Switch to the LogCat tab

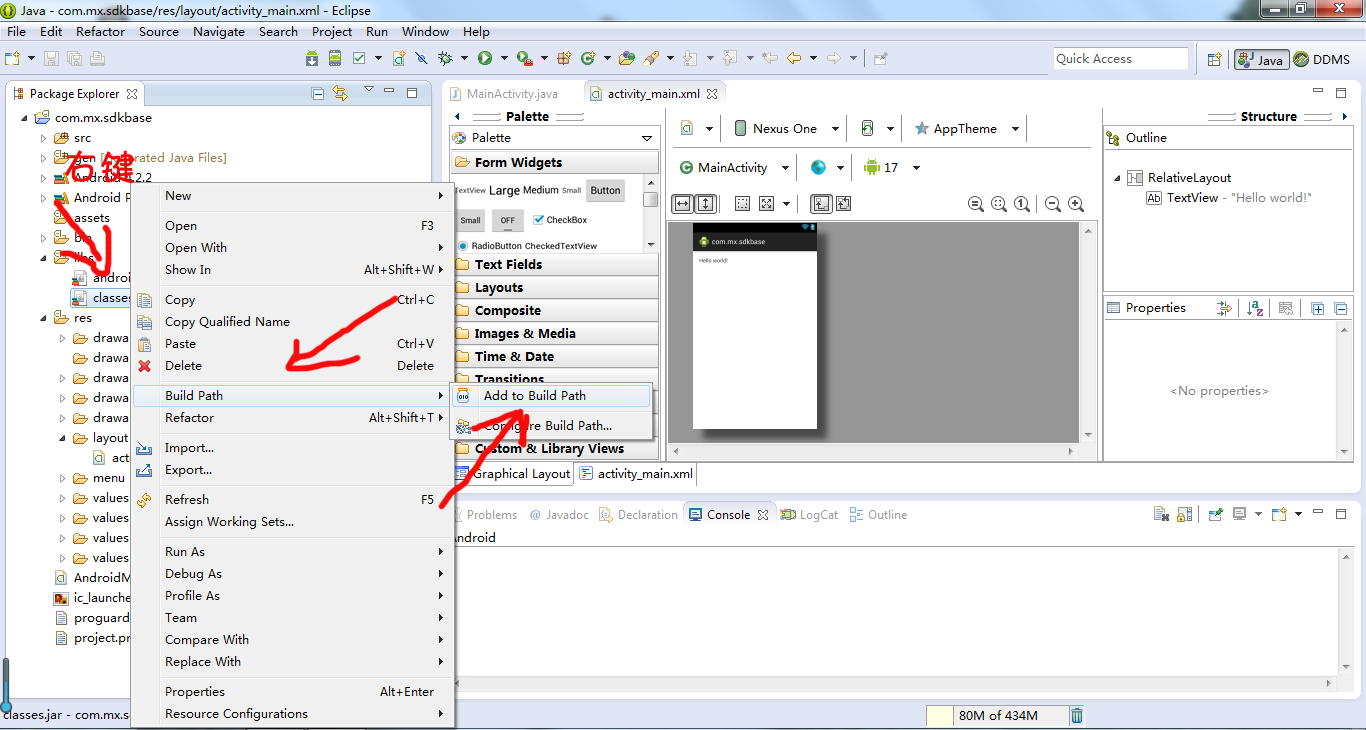809,515
